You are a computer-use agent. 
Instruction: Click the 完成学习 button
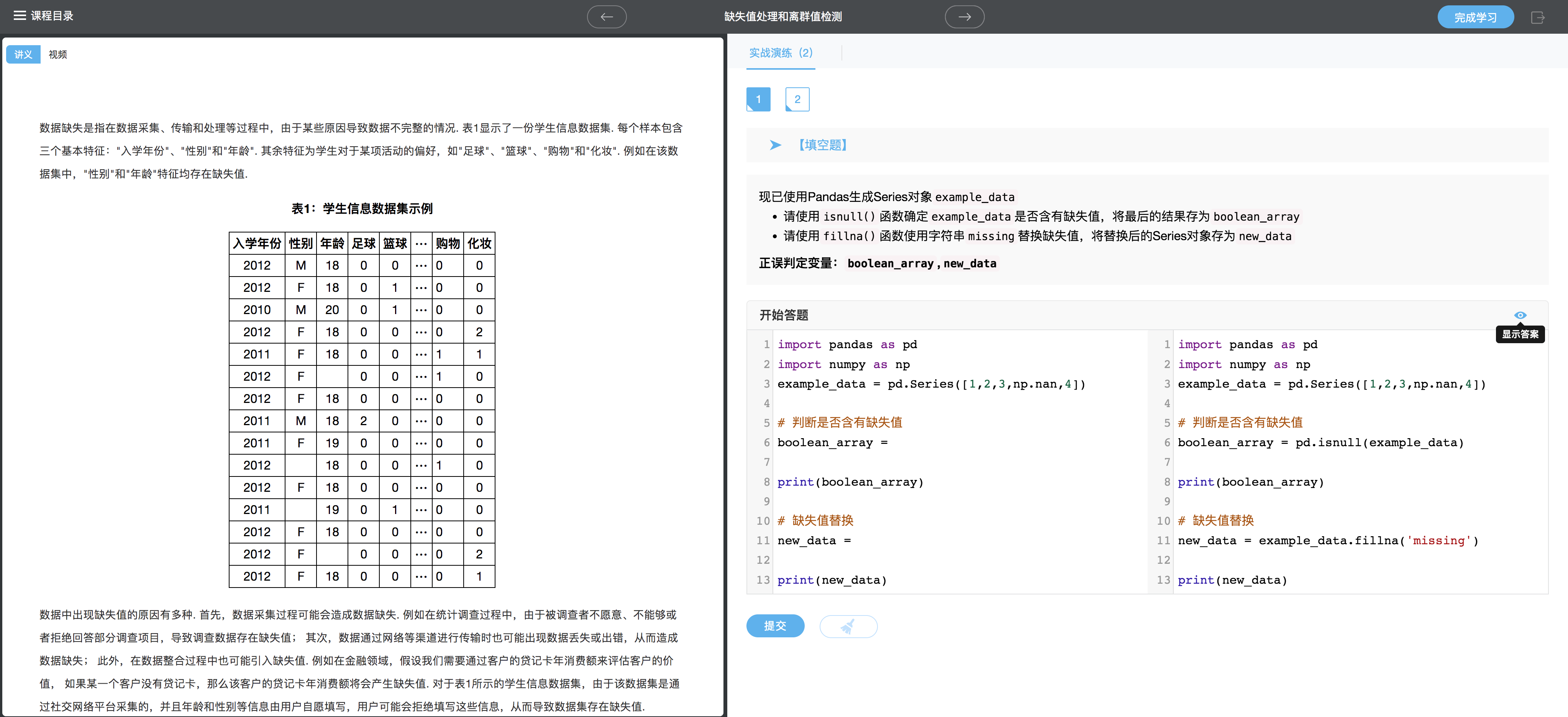point(1475,17)
